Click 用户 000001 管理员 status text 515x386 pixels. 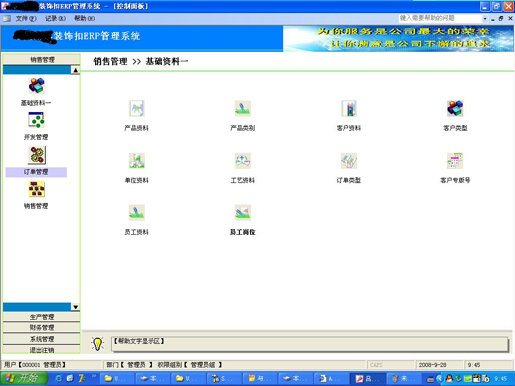[x=34, y=365]
